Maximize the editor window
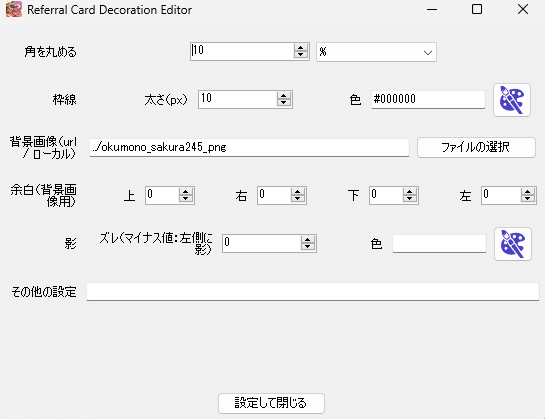Viewport: 545px width, 419px height. 477,9
